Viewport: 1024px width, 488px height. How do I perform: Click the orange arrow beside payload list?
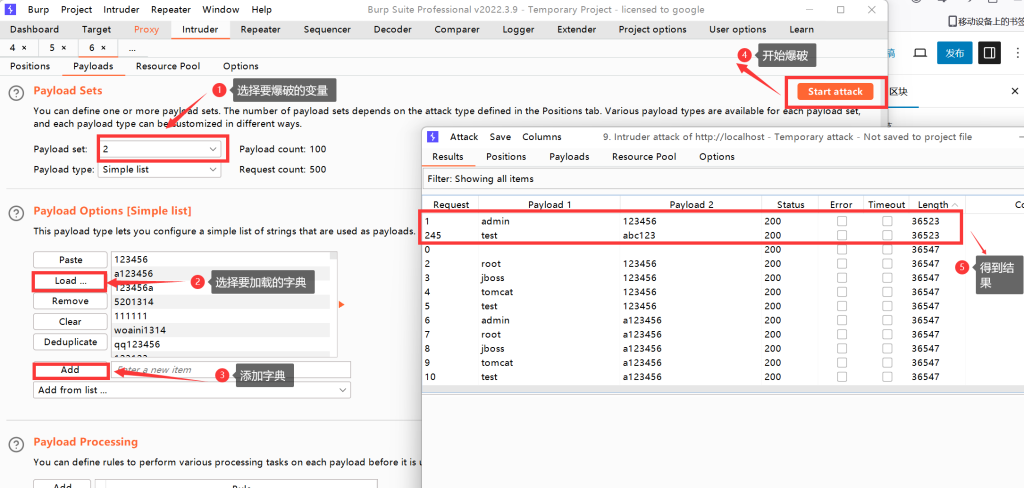click(x=341, y=304)
